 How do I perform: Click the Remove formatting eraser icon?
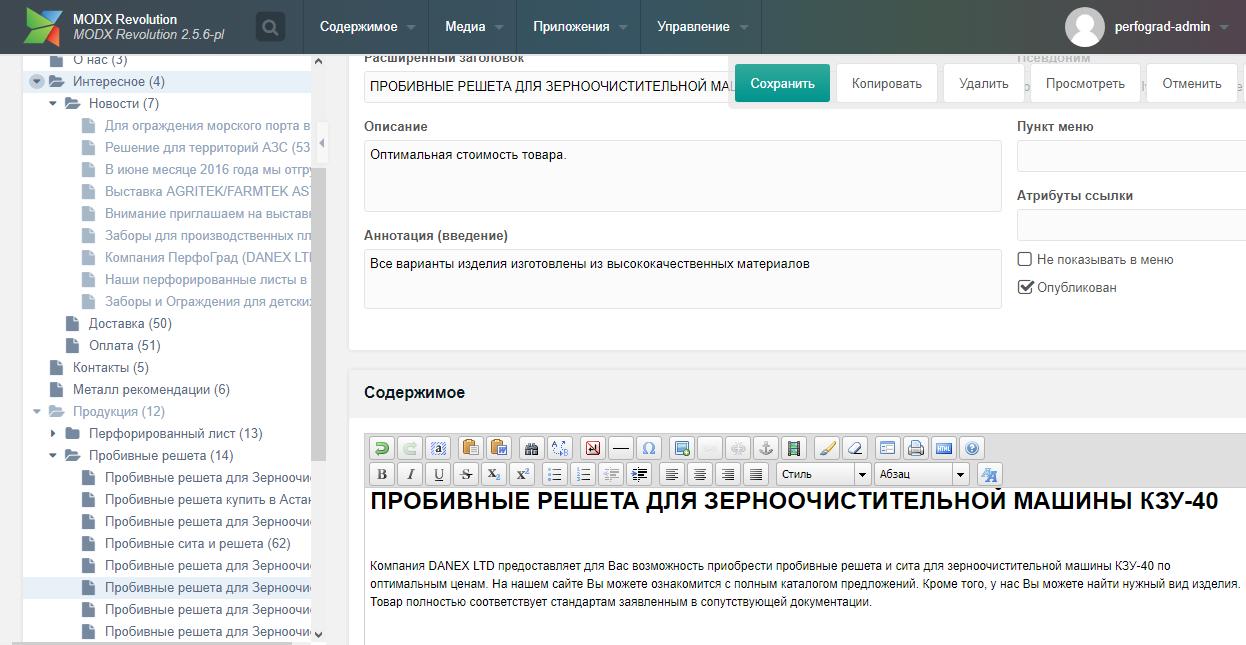(855, 448)
